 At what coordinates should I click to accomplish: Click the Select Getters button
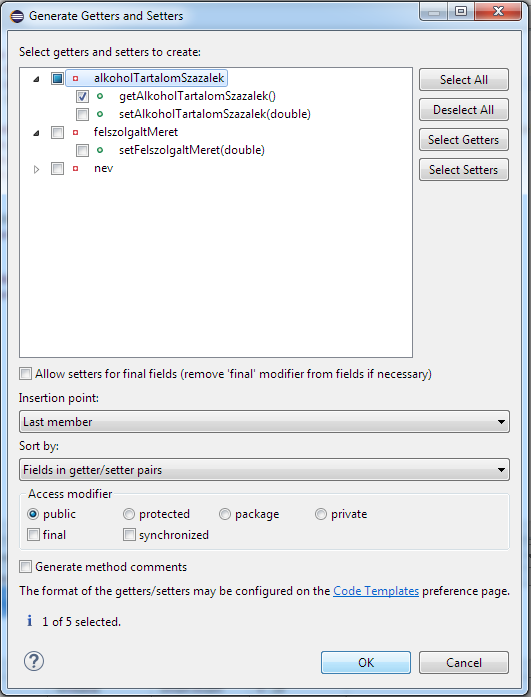click(463, 140)
